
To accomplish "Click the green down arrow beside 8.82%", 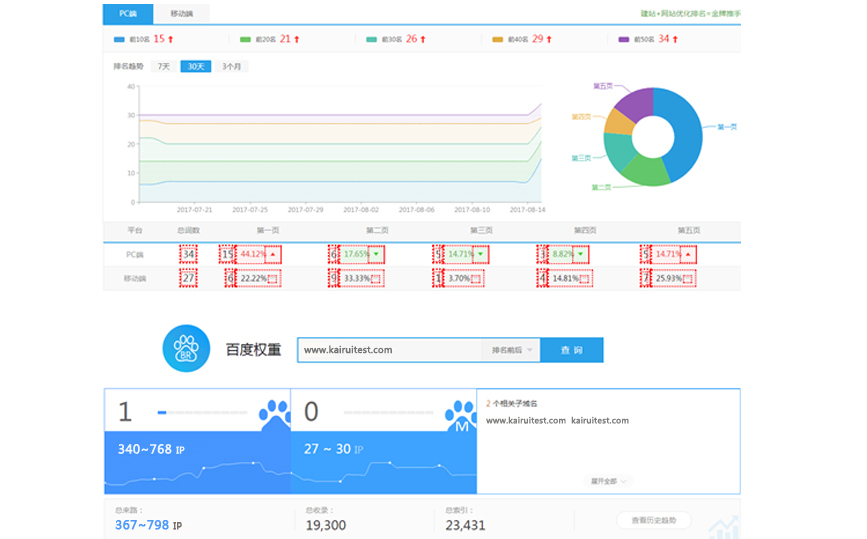I will 580,254.
